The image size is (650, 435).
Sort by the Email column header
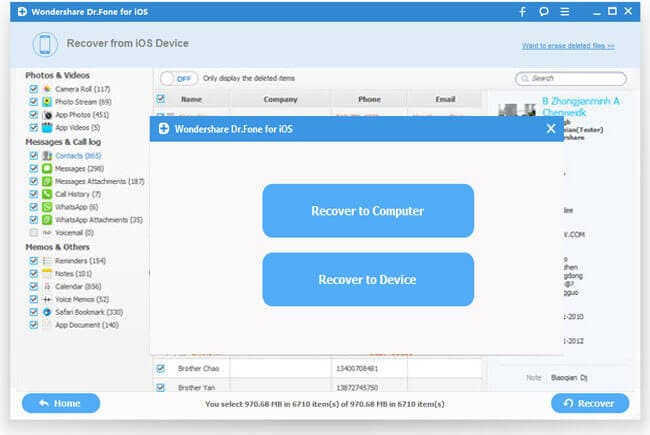[x=445, y=100]
